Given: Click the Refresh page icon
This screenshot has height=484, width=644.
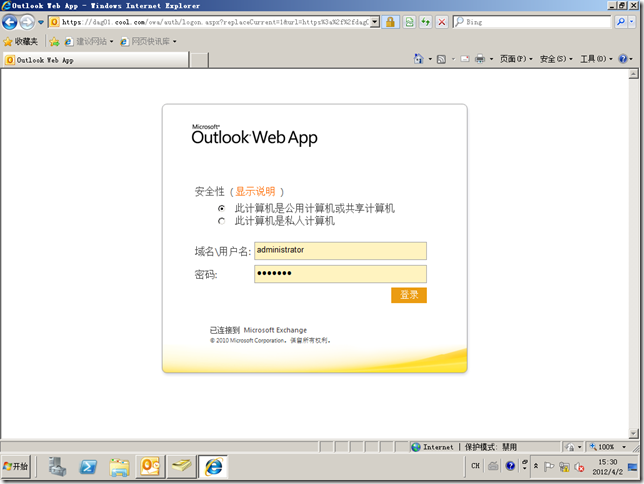Looking at the screenshot, I should point(425,21).
